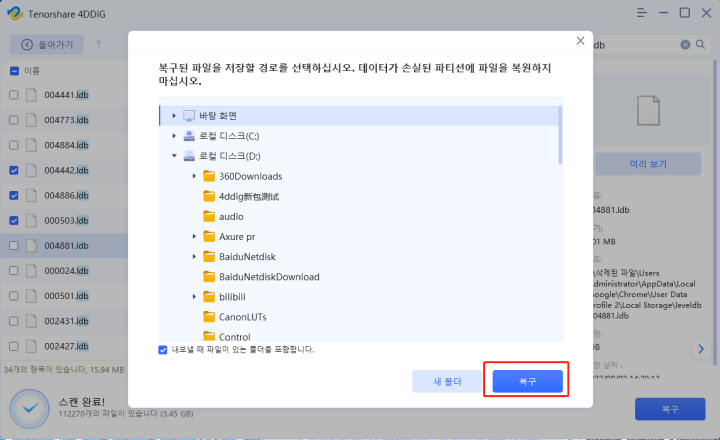720x440 pixels.
Task: Select the Control folder row
Action: pos(360,336)
